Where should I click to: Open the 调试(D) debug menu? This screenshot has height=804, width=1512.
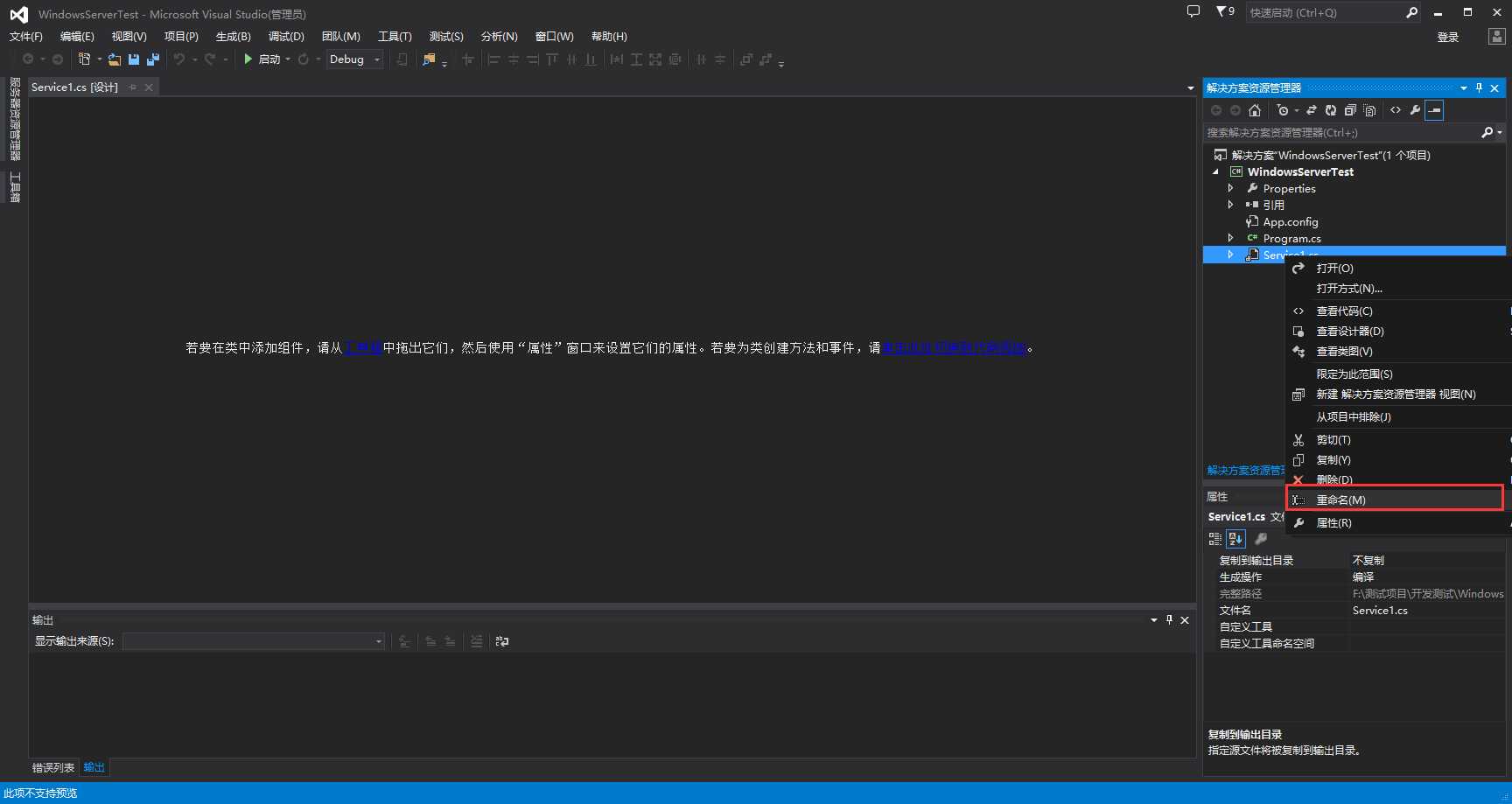[286, 37]
